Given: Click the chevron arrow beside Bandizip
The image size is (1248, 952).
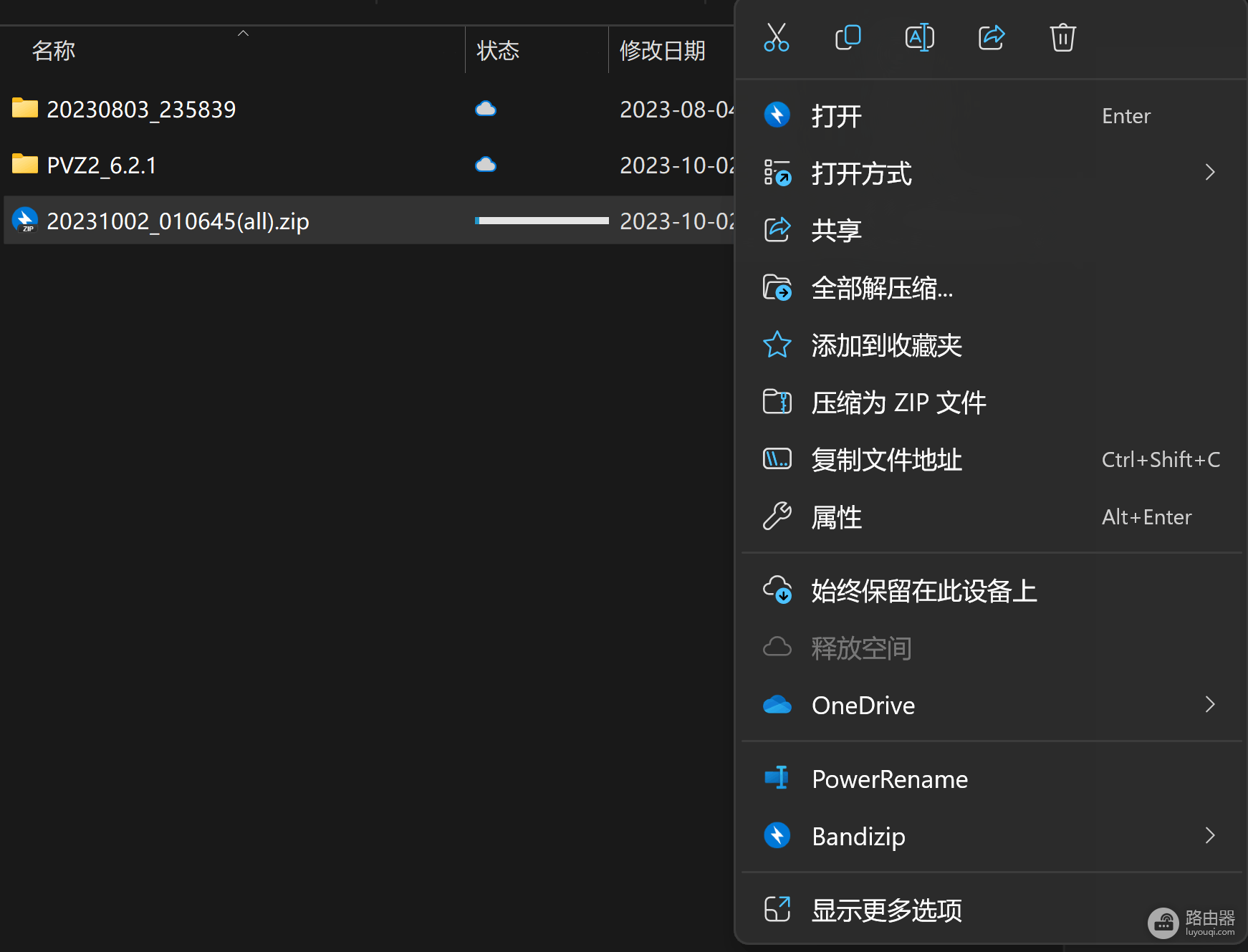Looking at the screenshot, I should (1210, 835).
